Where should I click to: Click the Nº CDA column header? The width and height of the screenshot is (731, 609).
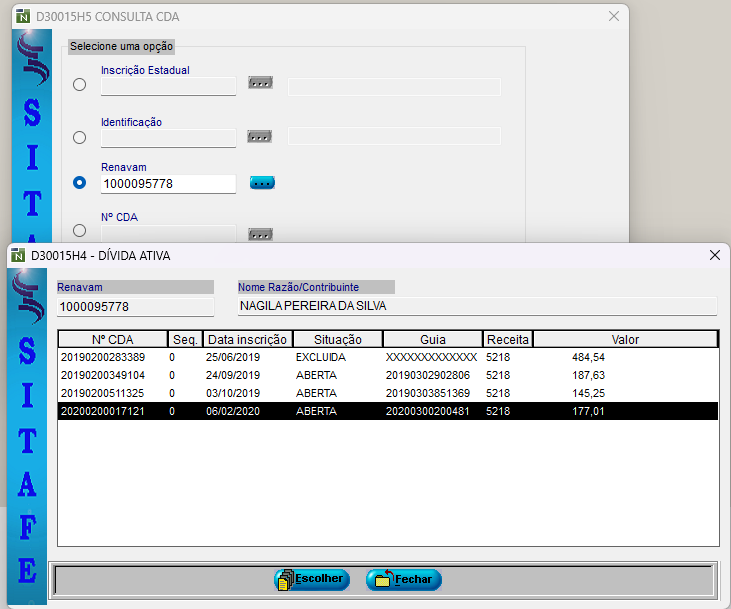click(x=112, y=339)
